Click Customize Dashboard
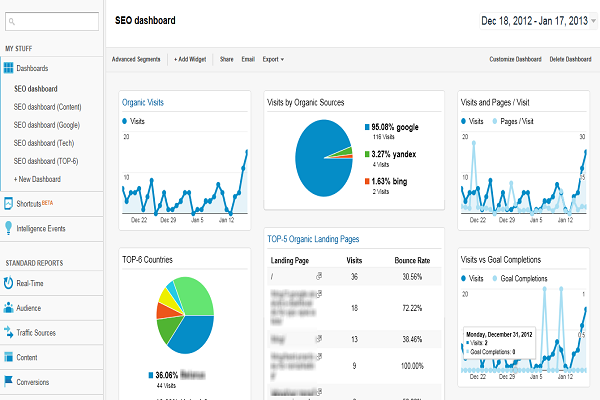 (515, 59)
